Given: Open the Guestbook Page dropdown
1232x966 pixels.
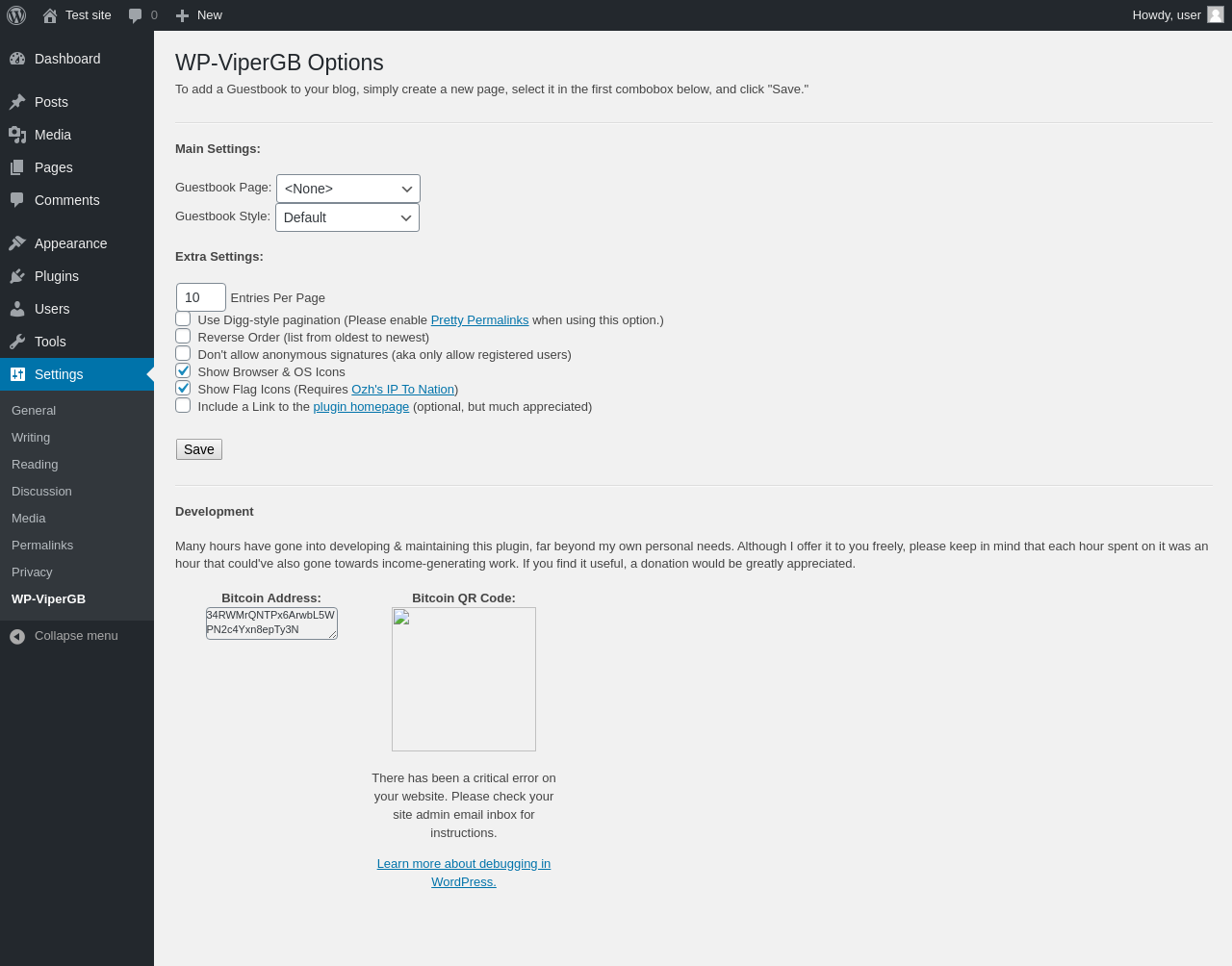Looking at the screenshot, I should (x=348, y=189).
